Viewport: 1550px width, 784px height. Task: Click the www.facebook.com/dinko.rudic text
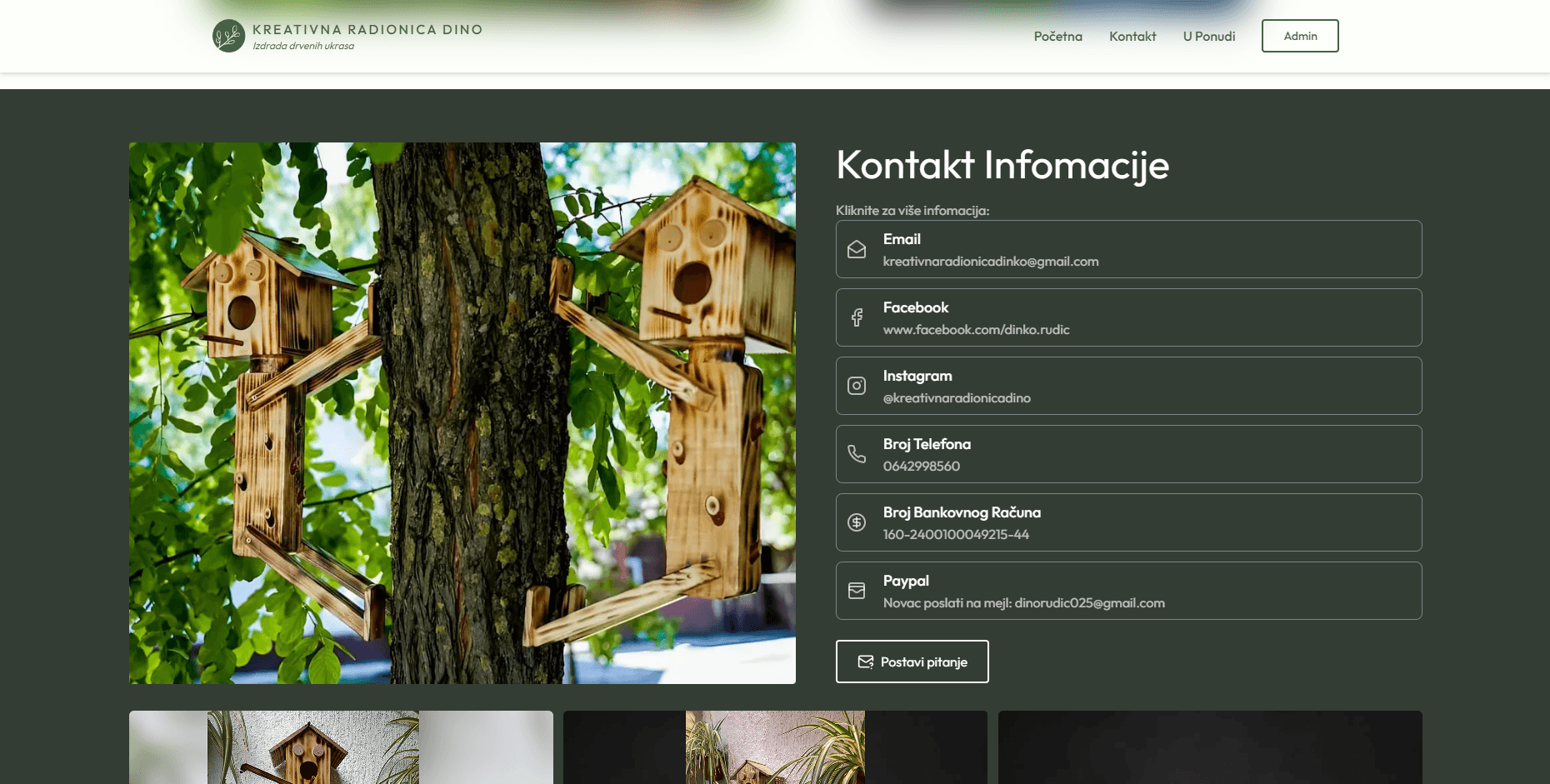[976, 330]
